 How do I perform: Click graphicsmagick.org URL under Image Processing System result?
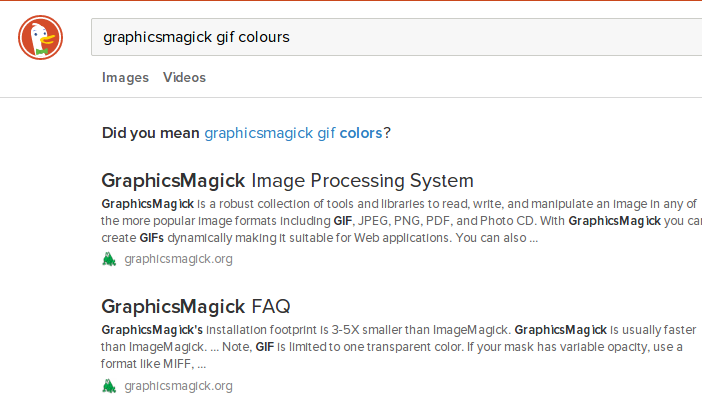[179, 259]
